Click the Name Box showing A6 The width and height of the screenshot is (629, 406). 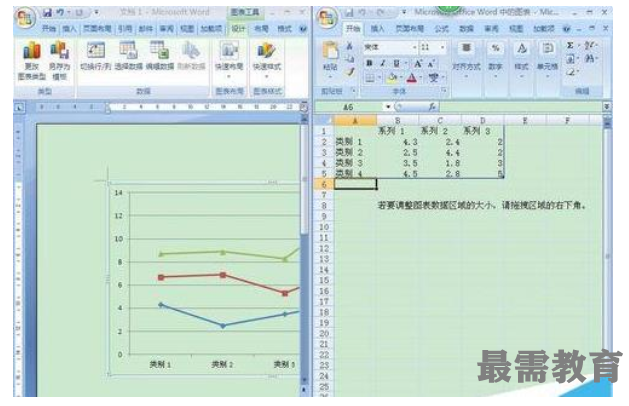[349, 107]
